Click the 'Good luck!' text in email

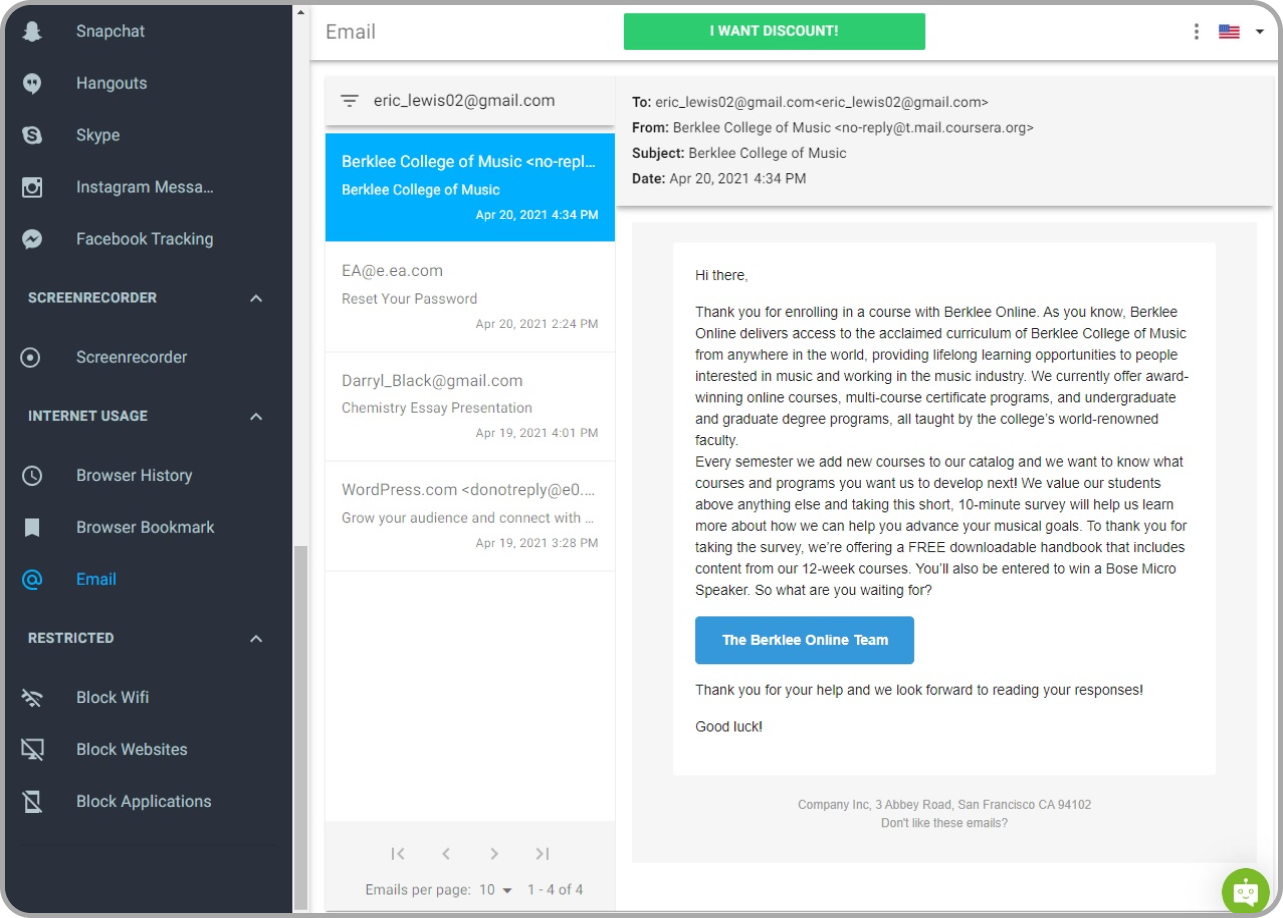[x=729, y=727]
